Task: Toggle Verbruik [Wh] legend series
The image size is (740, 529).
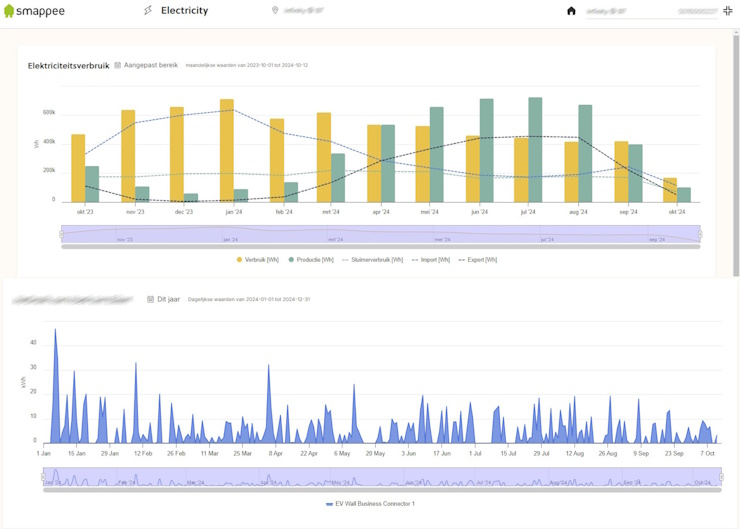Action: (258, 260)
